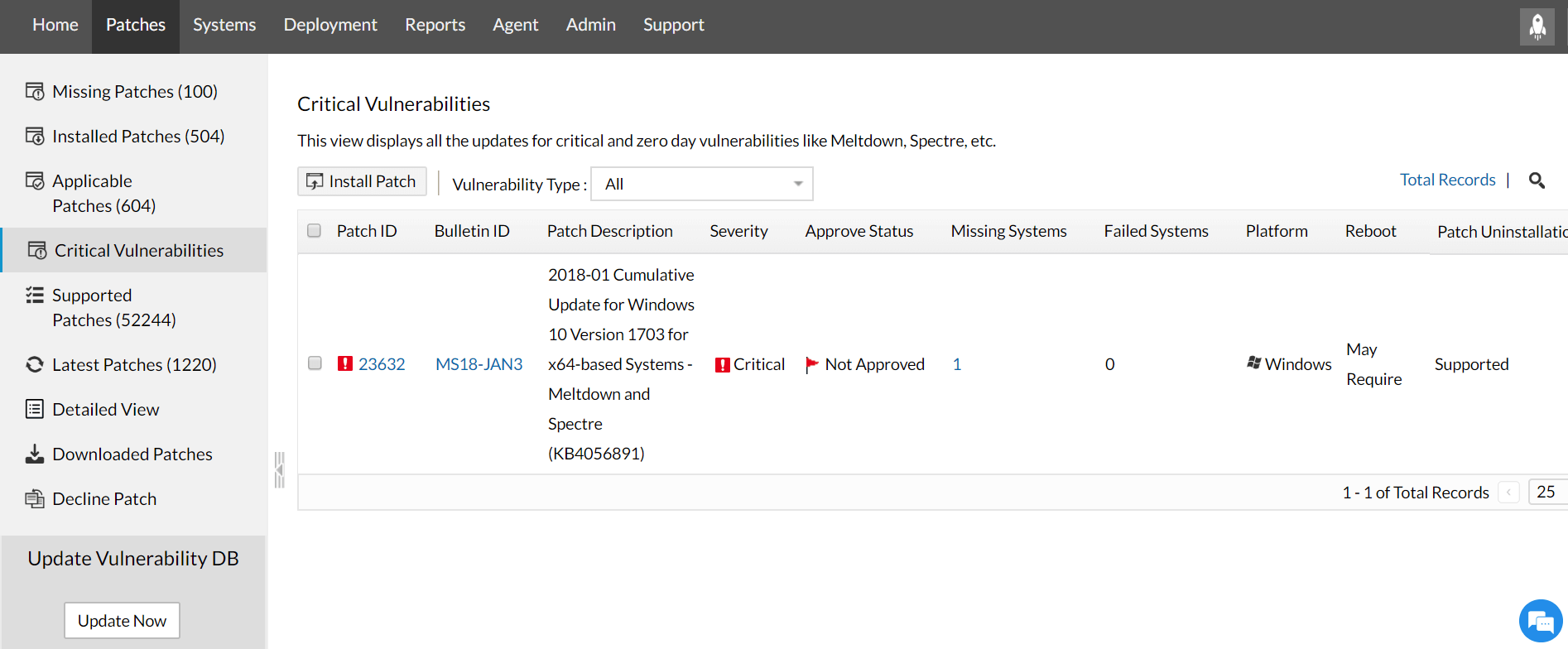
Task: Open the rocket quick-launch icon
Action: [x=1537, y=26]
